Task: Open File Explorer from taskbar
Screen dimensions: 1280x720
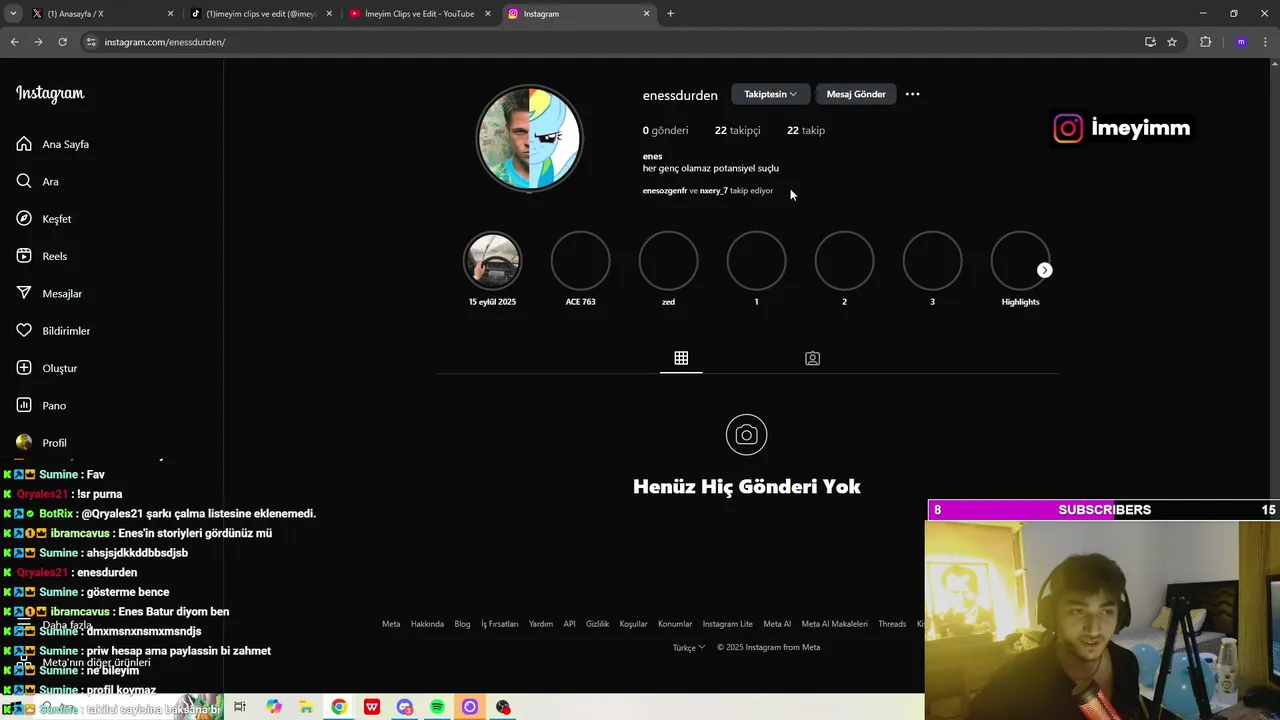Action: point(306,707)
